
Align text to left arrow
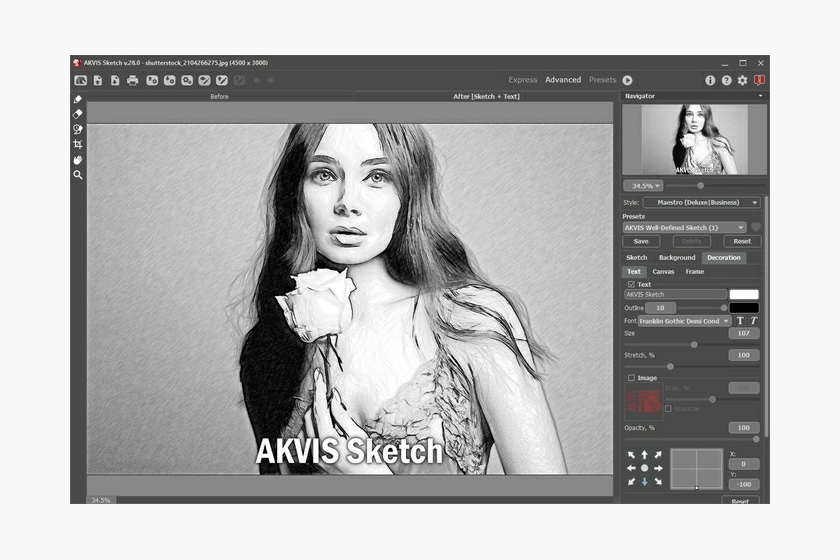tap(631, 468)
